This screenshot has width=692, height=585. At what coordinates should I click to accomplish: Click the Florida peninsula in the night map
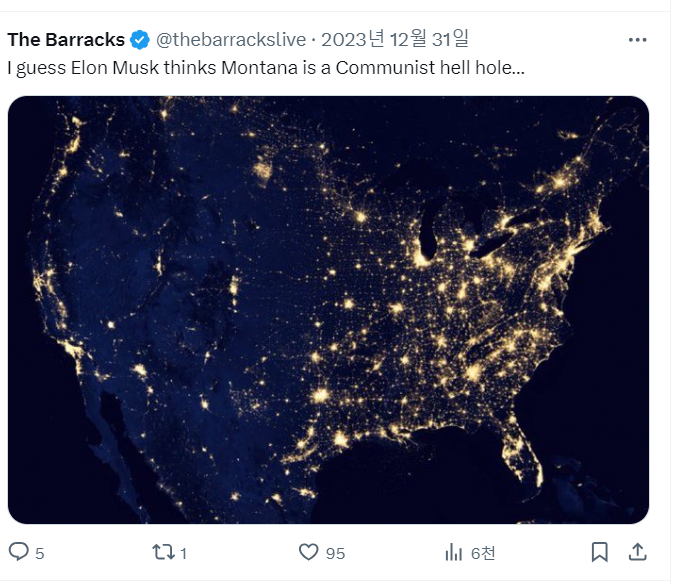[523, 452]
